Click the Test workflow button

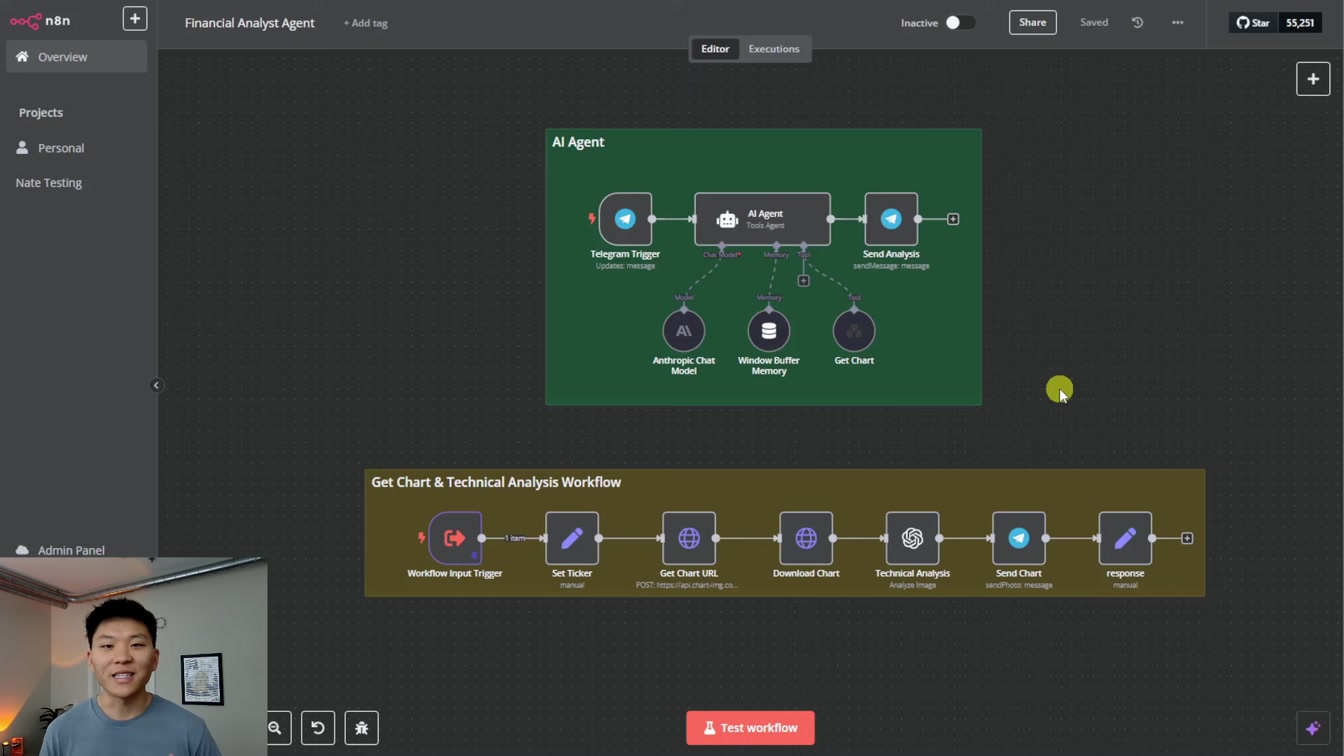pos(751,728)
